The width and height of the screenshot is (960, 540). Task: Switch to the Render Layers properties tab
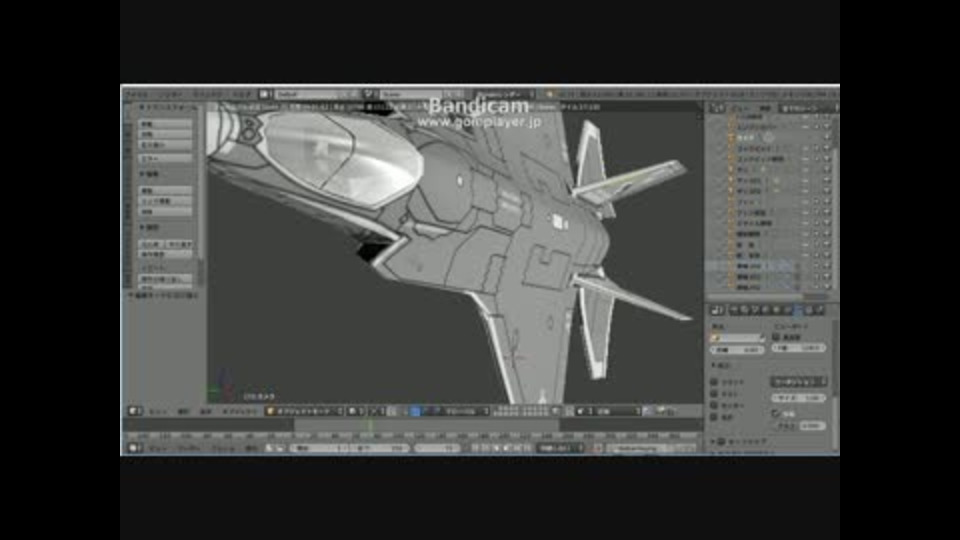point(745,310)
